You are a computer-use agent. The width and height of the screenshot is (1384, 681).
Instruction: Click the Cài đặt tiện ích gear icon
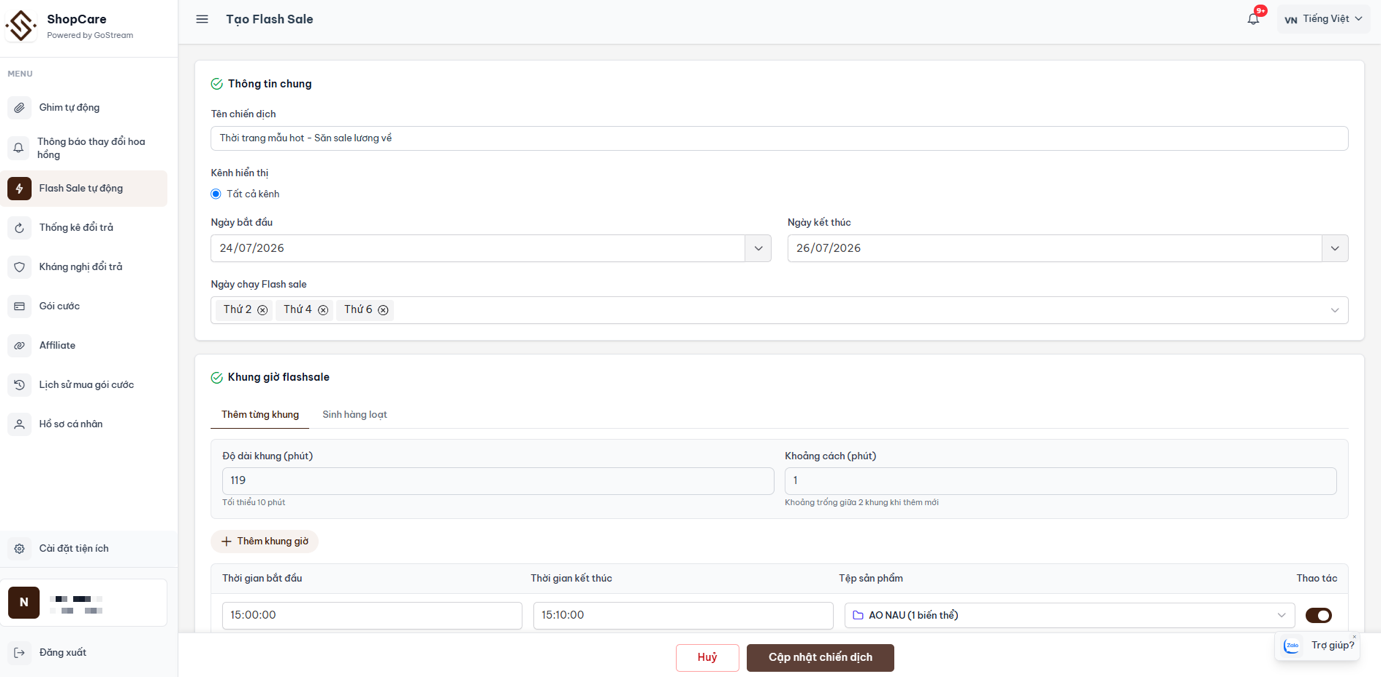click(19, 549)
